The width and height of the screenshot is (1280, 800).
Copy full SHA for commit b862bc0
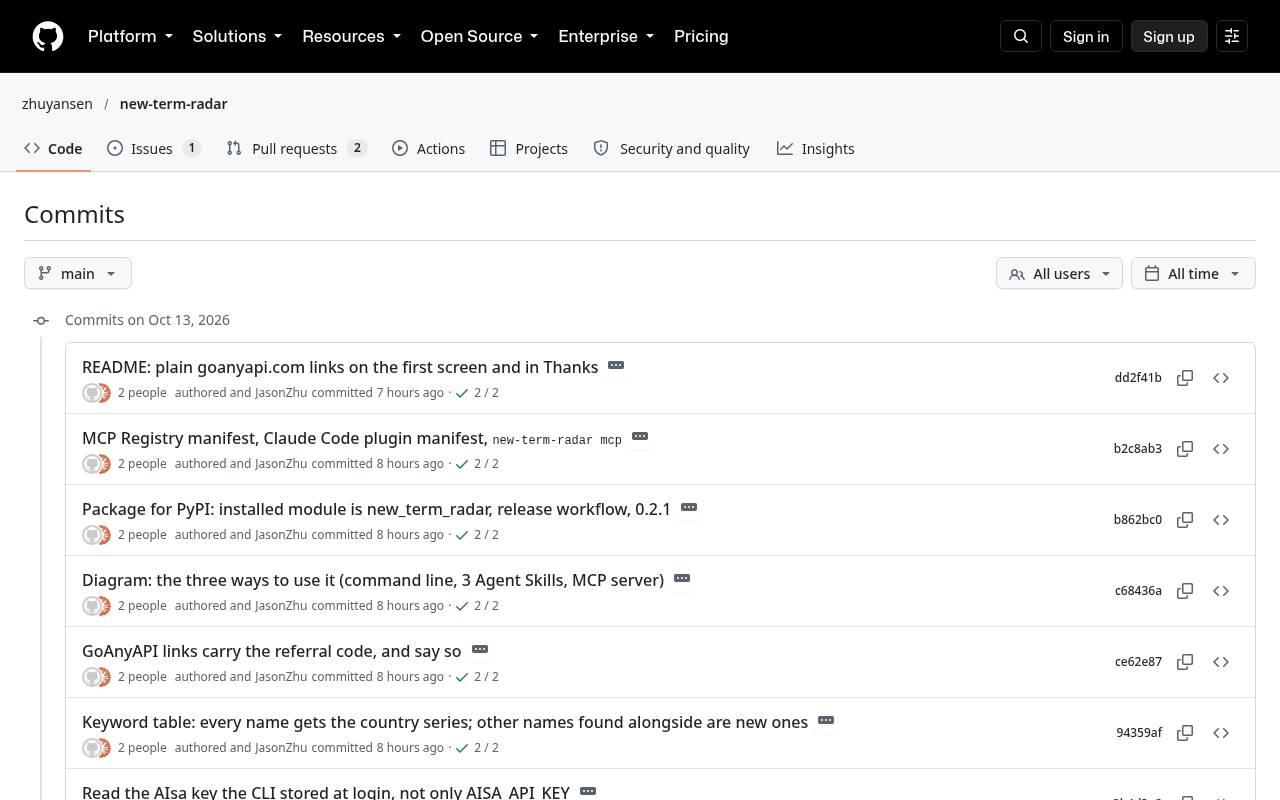point(1185,520)
